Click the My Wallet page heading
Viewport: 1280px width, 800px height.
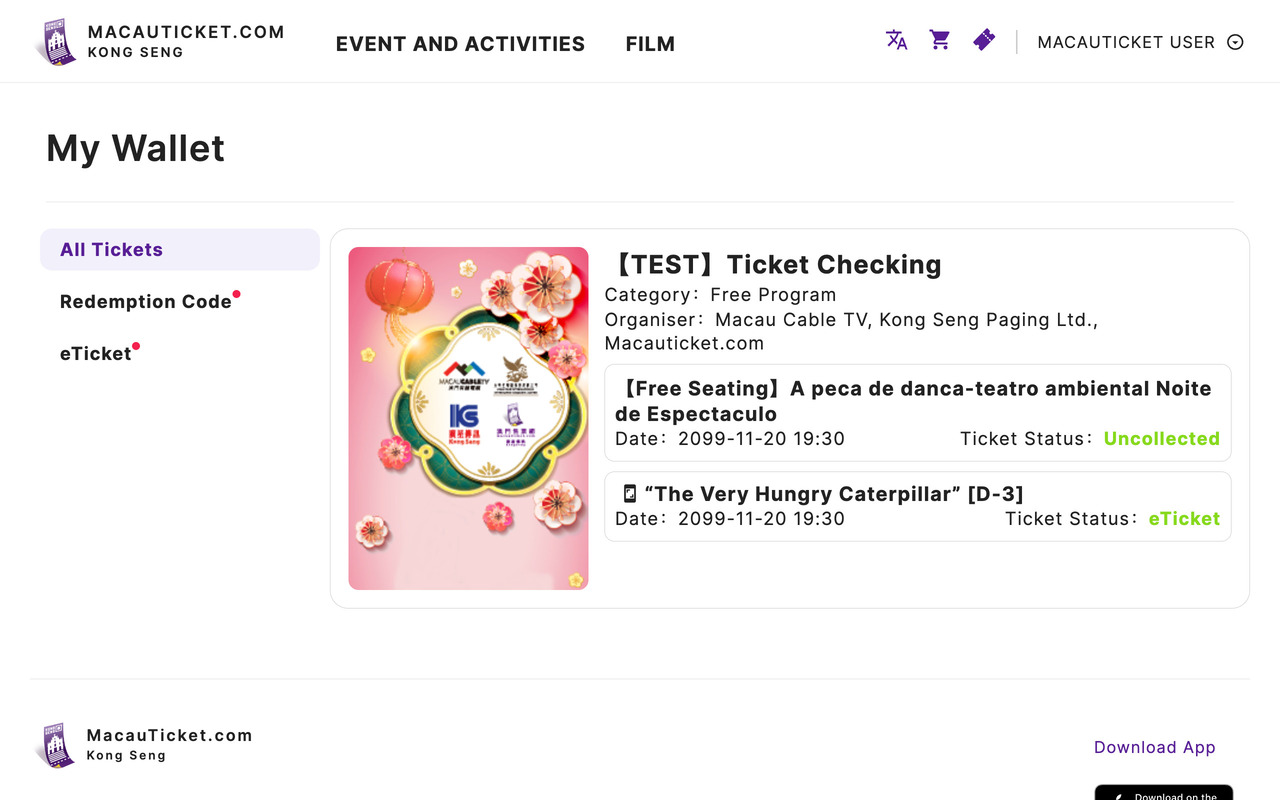(135, 148)
